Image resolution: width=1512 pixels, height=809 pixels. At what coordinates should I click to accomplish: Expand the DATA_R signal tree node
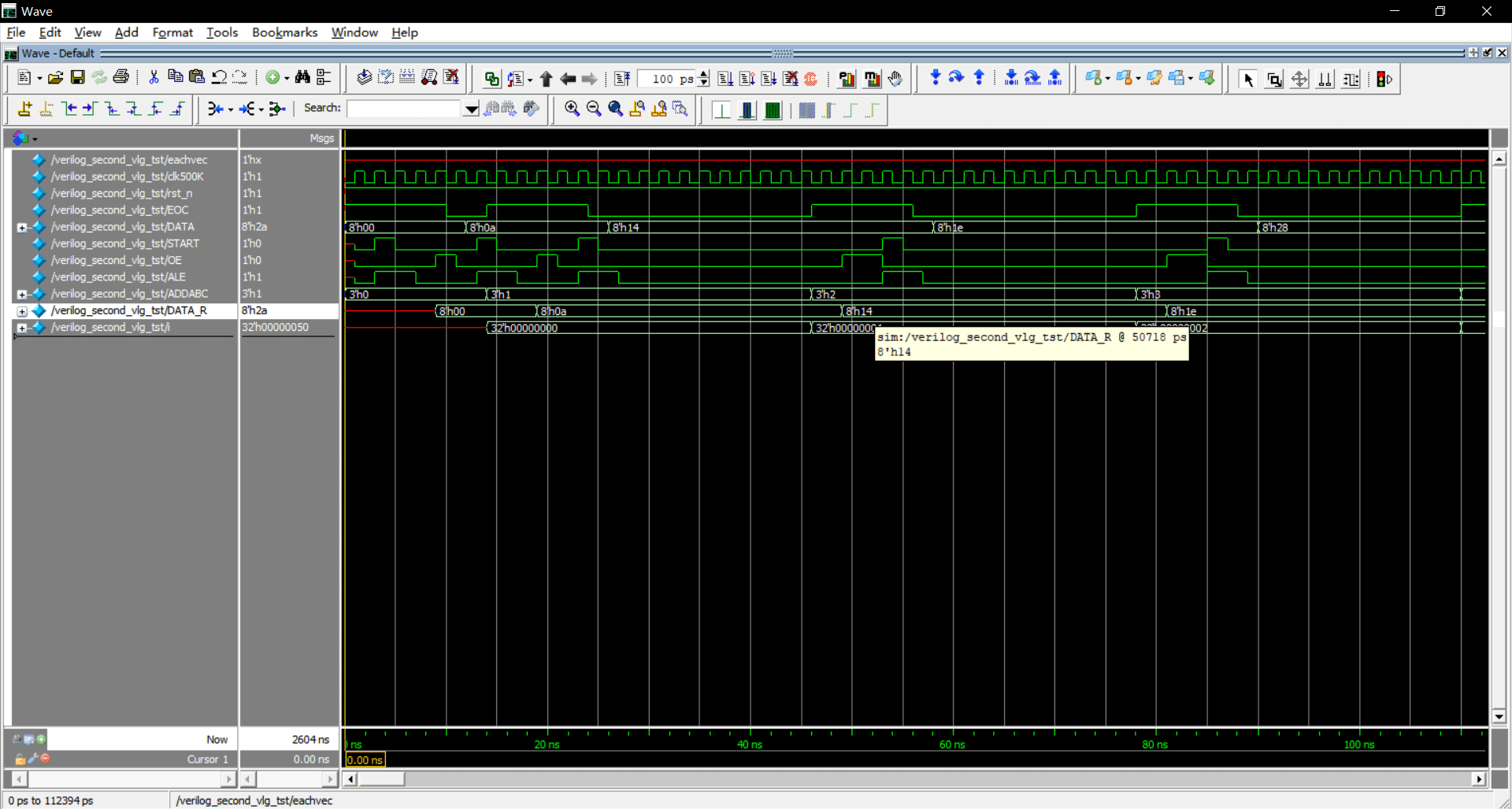point(22,311)
